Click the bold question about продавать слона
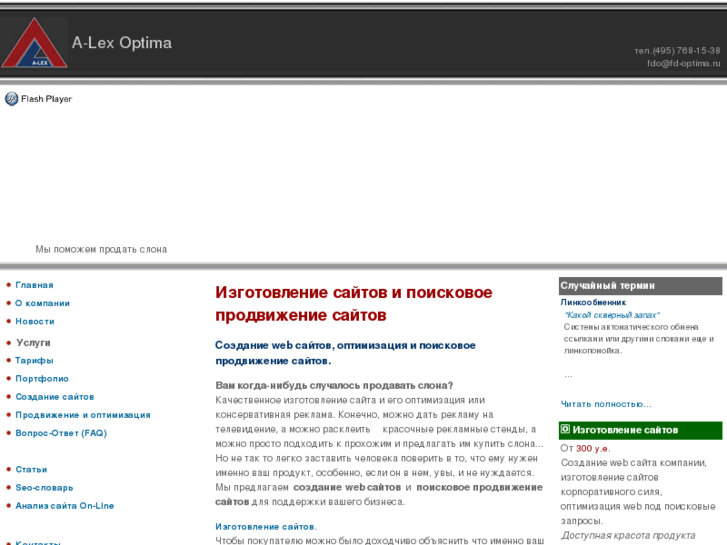Image resolution: width=727 pixels, height=545 pixels. click(334, 385)
